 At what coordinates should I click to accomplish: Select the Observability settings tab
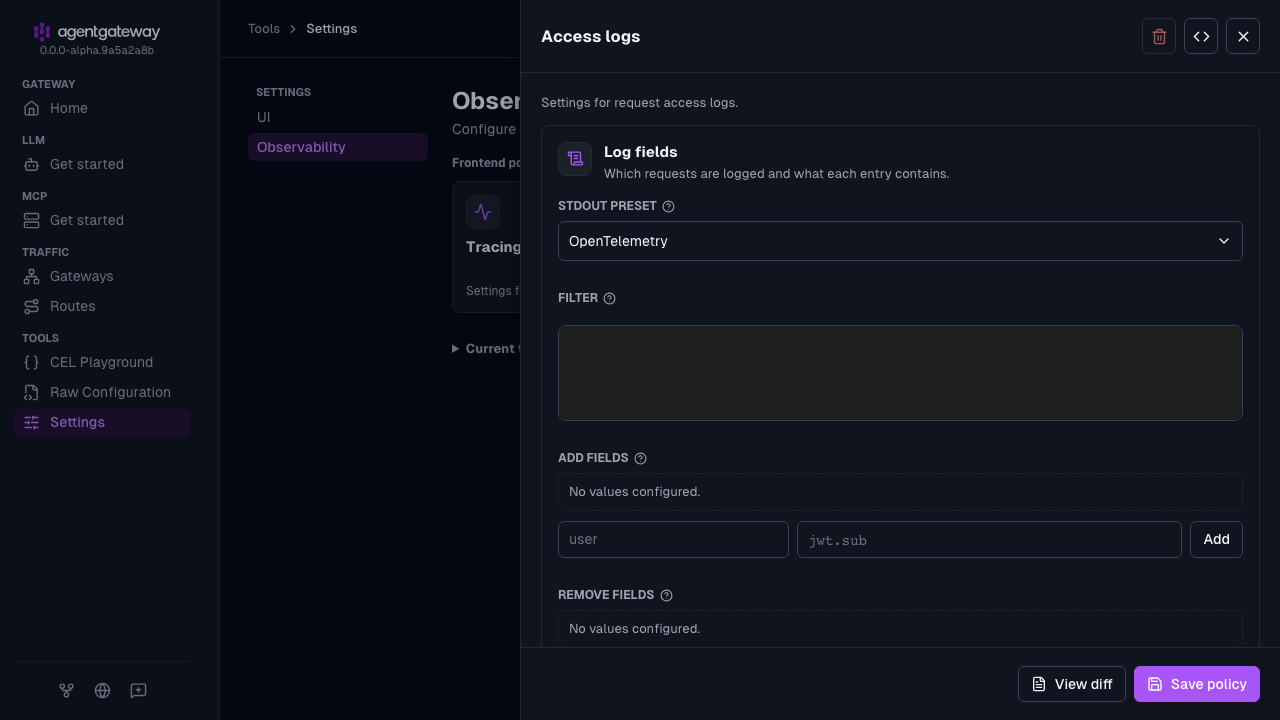[338, 147]
